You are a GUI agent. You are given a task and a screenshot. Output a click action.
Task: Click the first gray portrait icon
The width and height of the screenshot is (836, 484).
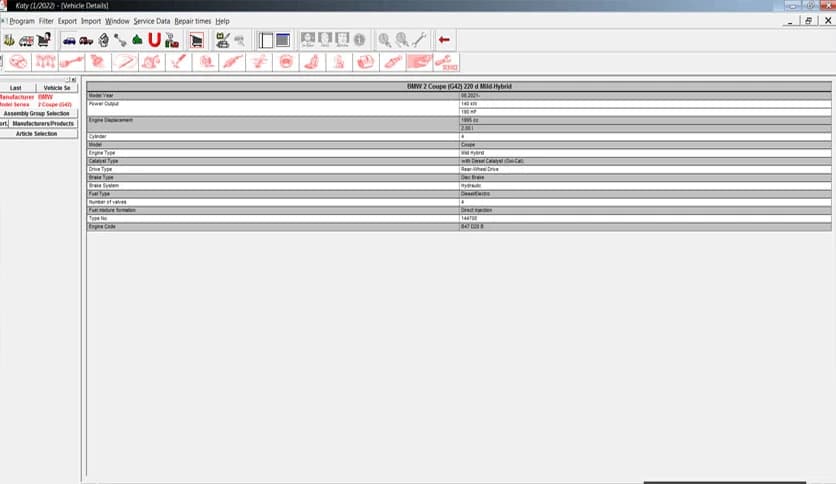click(308, 40)
